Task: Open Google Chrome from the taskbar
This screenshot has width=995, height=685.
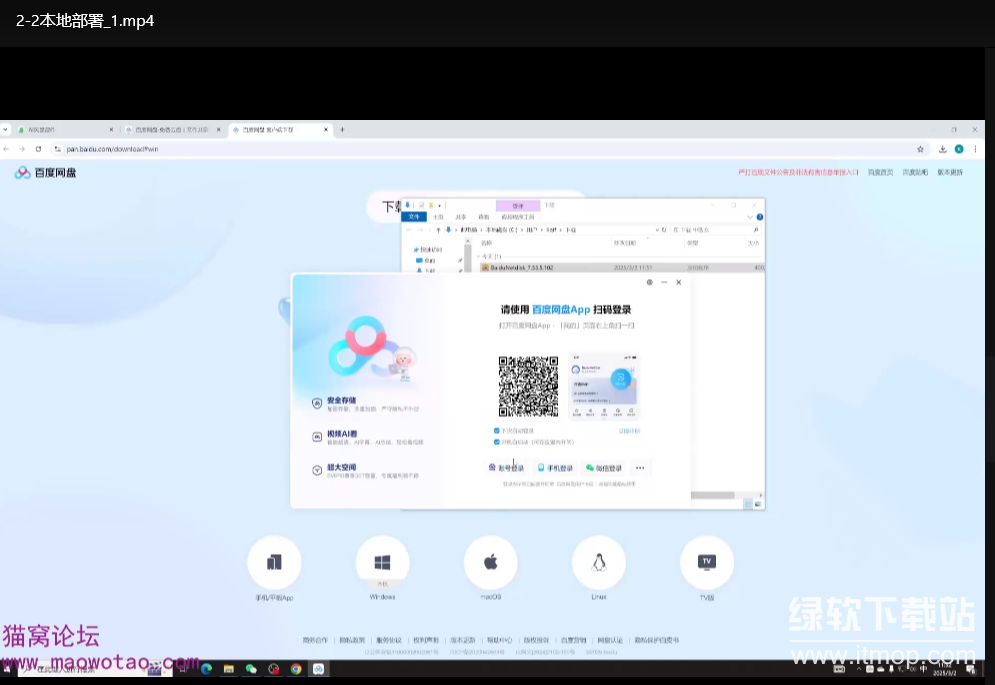Action: tap(296, 668)
